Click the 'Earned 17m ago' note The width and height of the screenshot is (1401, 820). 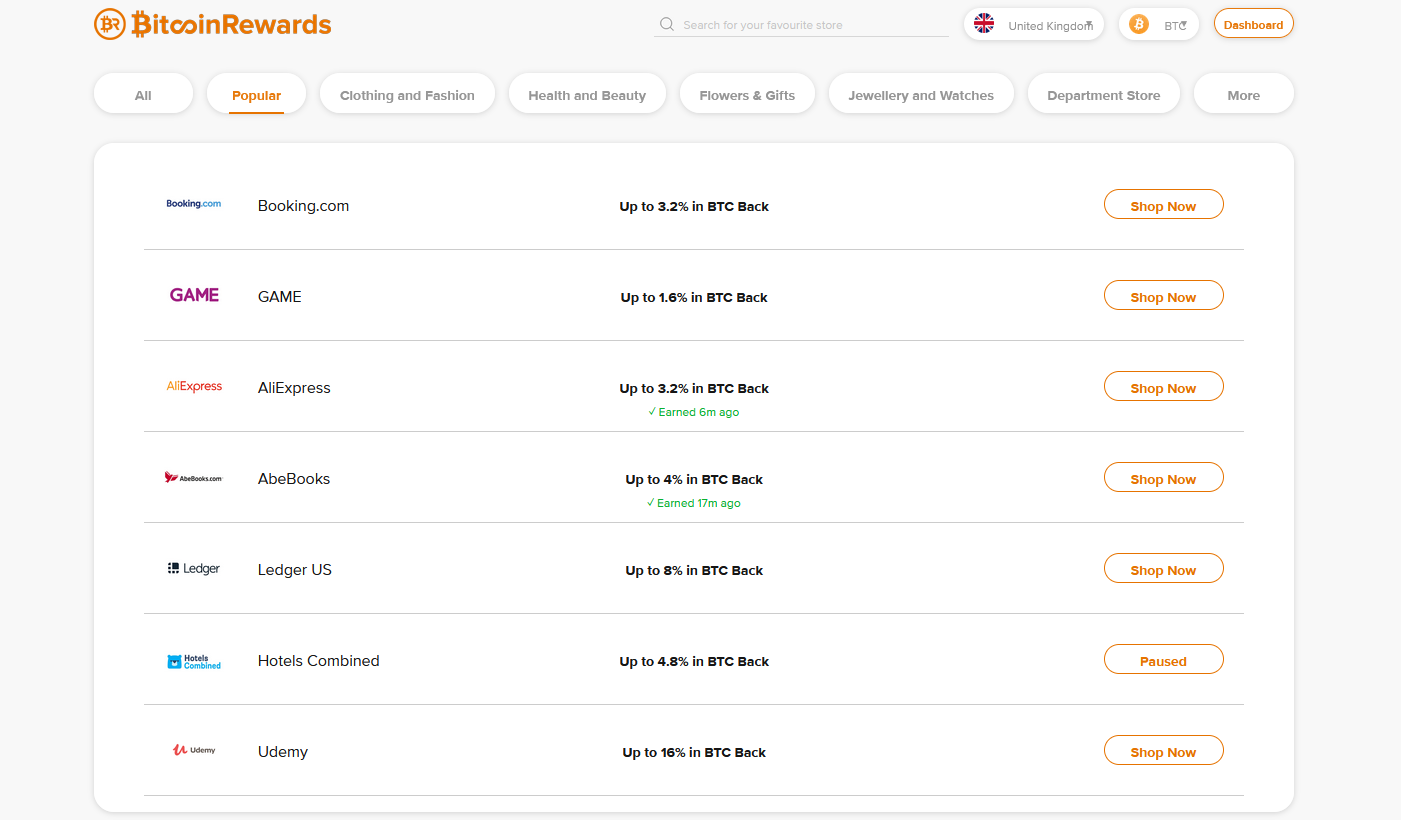[694, 503]
